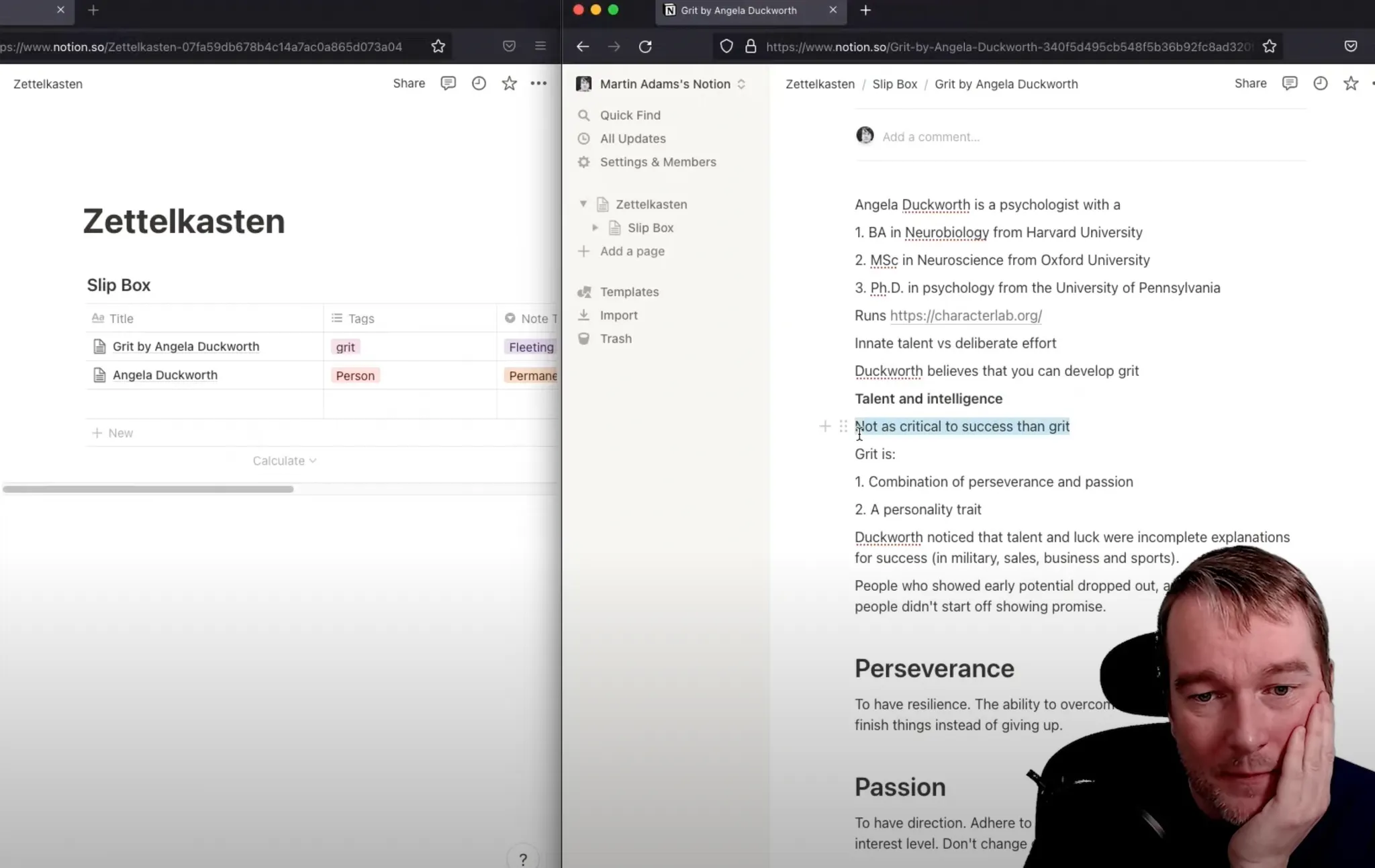
Task: Expand the Slip Box sidebar page
Action: [595, 228]
